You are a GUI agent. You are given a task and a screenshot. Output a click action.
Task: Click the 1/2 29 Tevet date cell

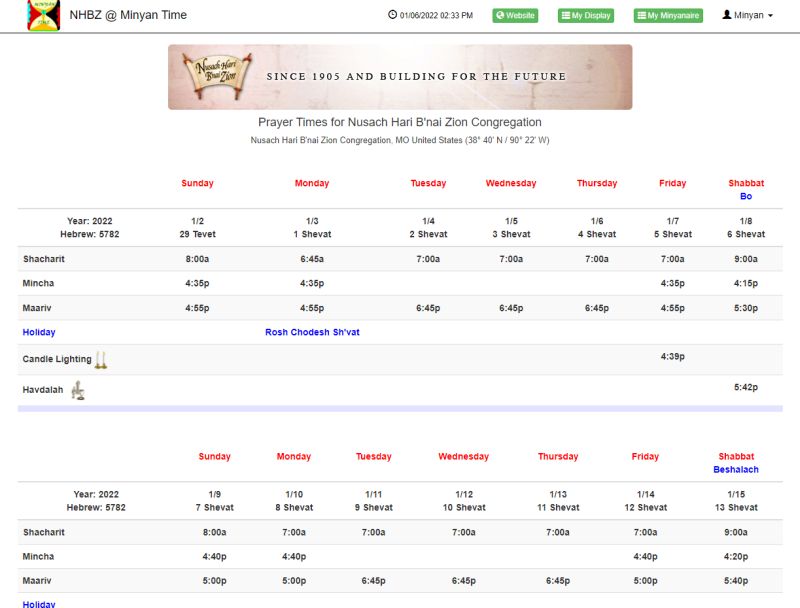[197, 227]
